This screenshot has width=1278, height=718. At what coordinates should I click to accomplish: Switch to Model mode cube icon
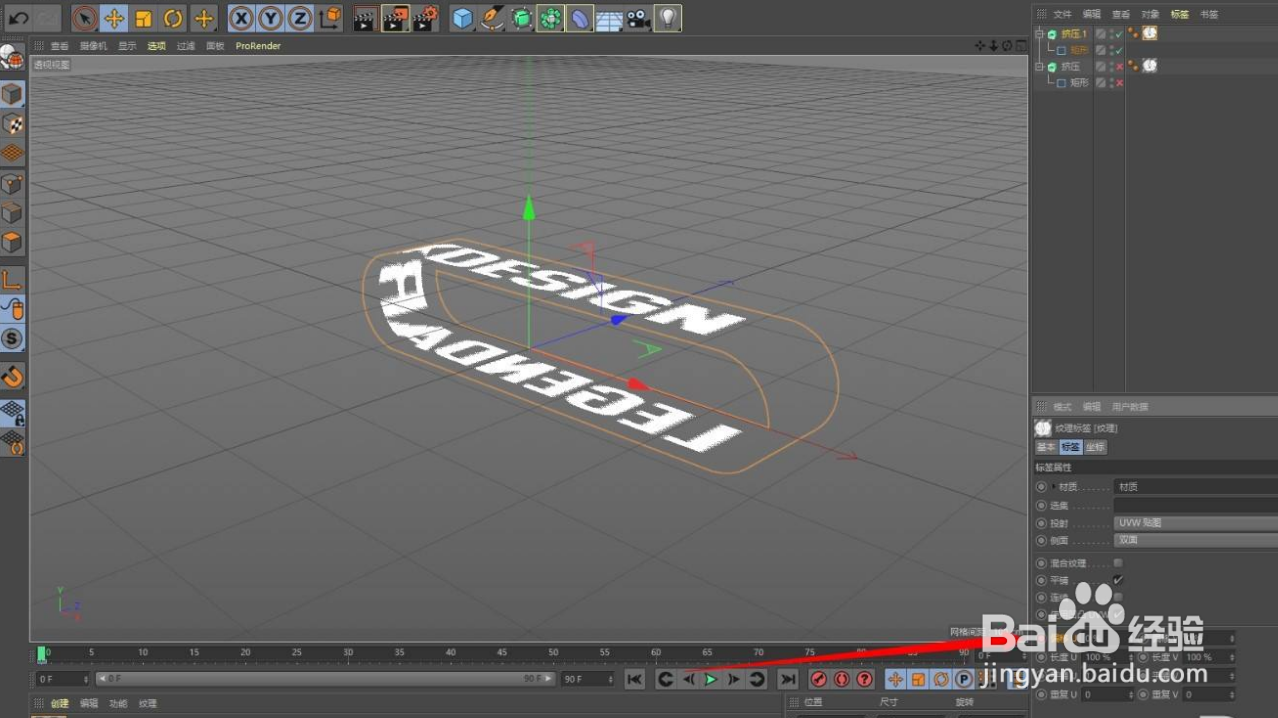(x=12, y=95)
